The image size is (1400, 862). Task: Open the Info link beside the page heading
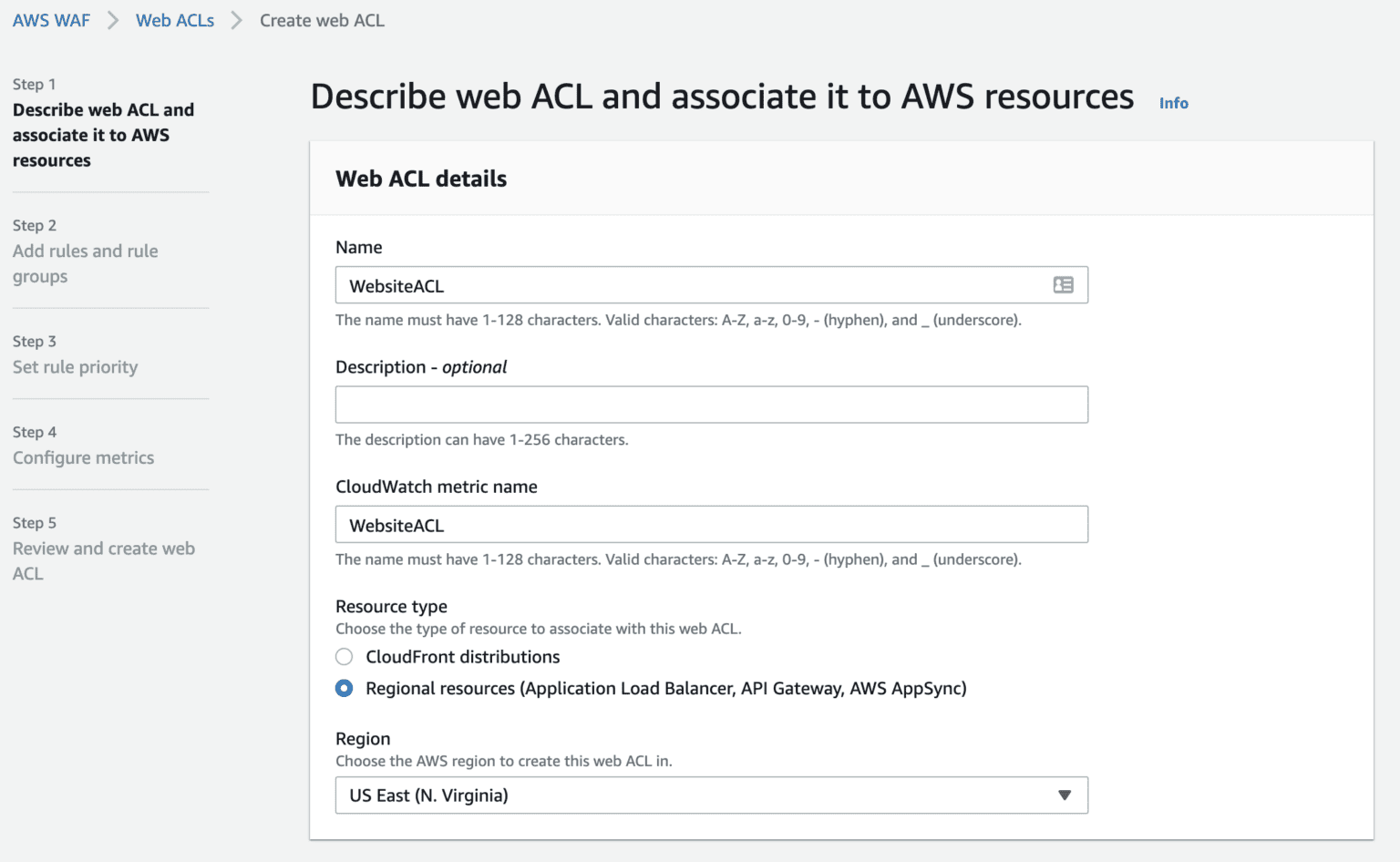pos(1173,103)
